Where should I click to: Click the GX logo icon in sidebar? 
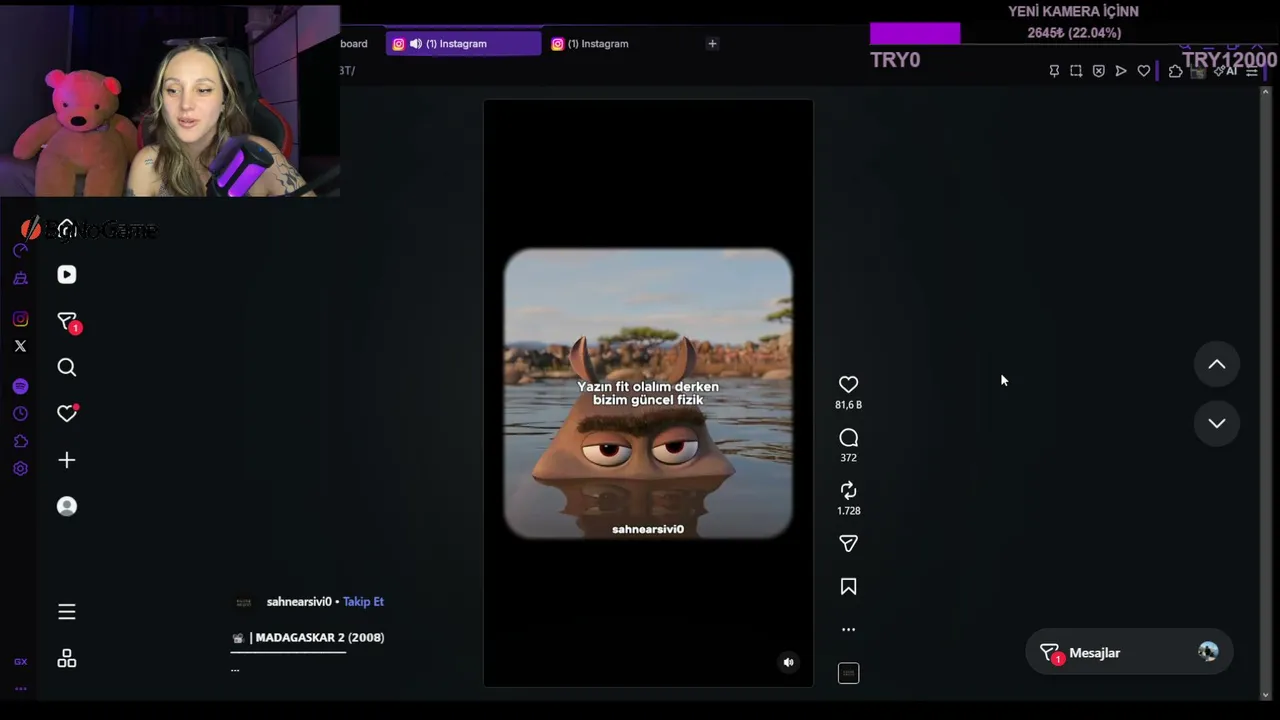pyautogui.click(x=20, y=662)
